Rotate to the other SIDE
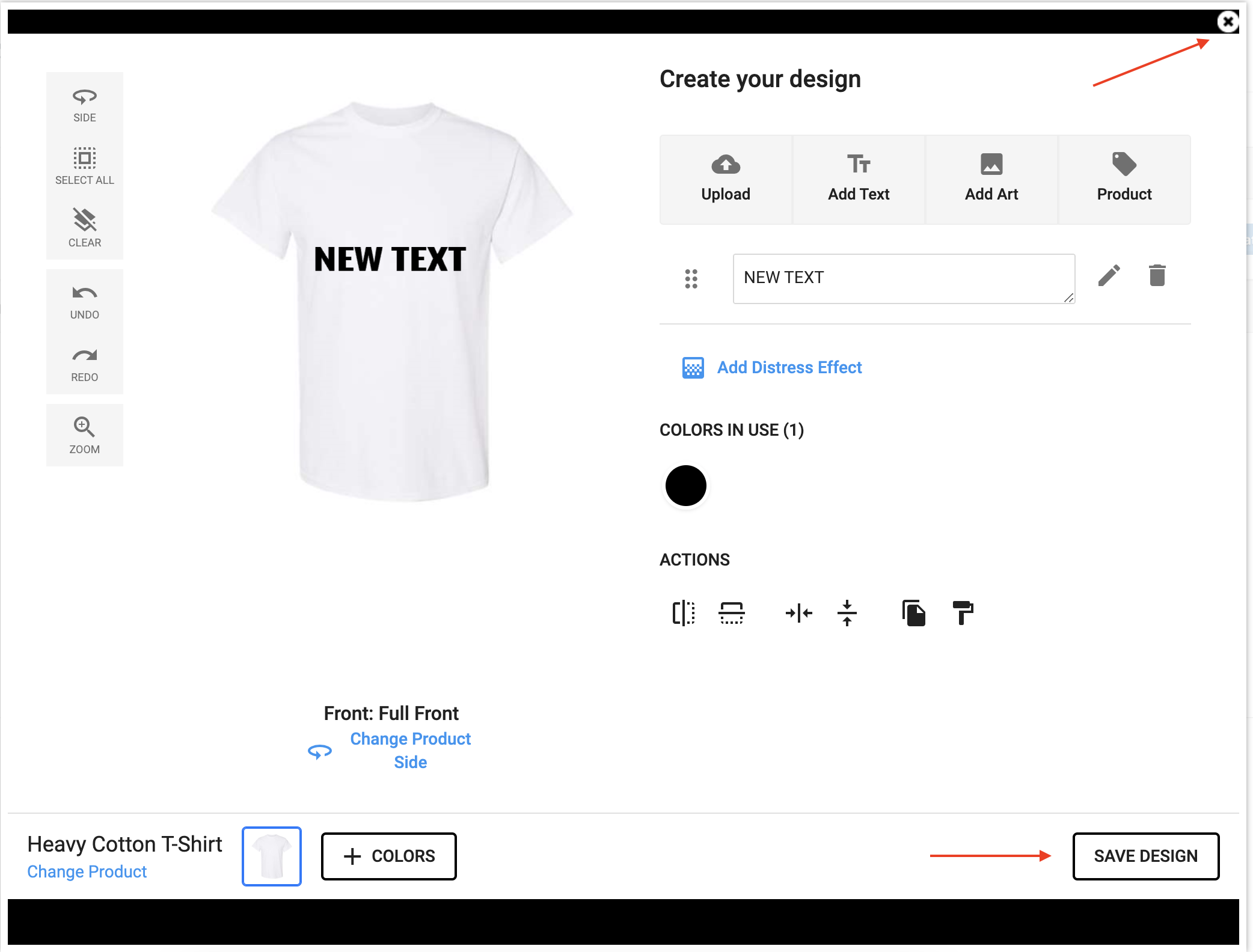Image resolution: width=1253 pixels, height=952 pixels. pos(84,103)
